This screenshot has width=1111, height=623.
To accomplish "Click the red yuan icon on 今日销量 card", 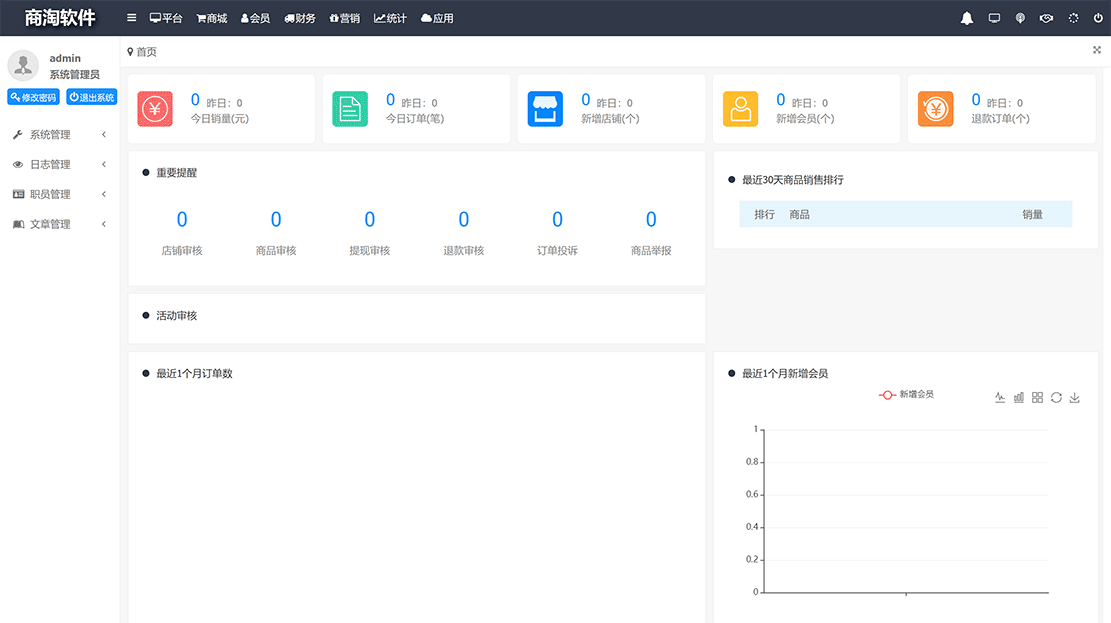I will click(x=155, y=107).
